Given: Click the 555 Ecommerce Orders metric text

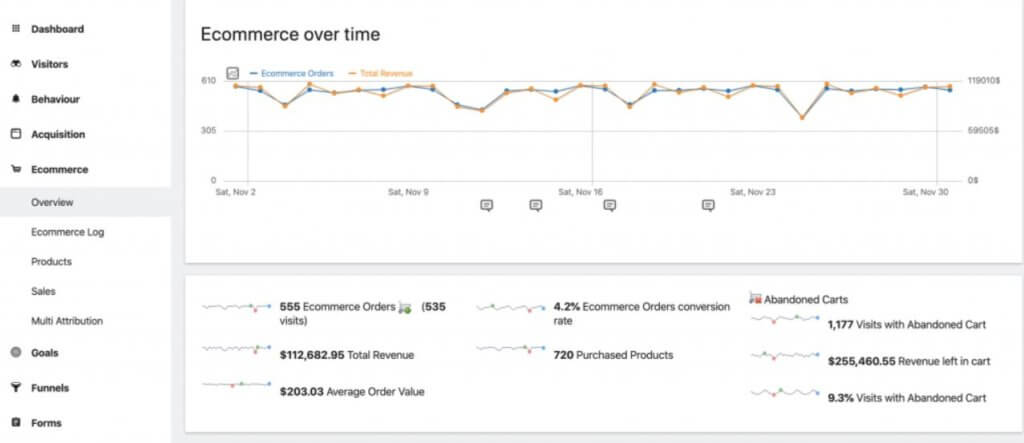Looking at the screenshot, I should click(338, 306).
